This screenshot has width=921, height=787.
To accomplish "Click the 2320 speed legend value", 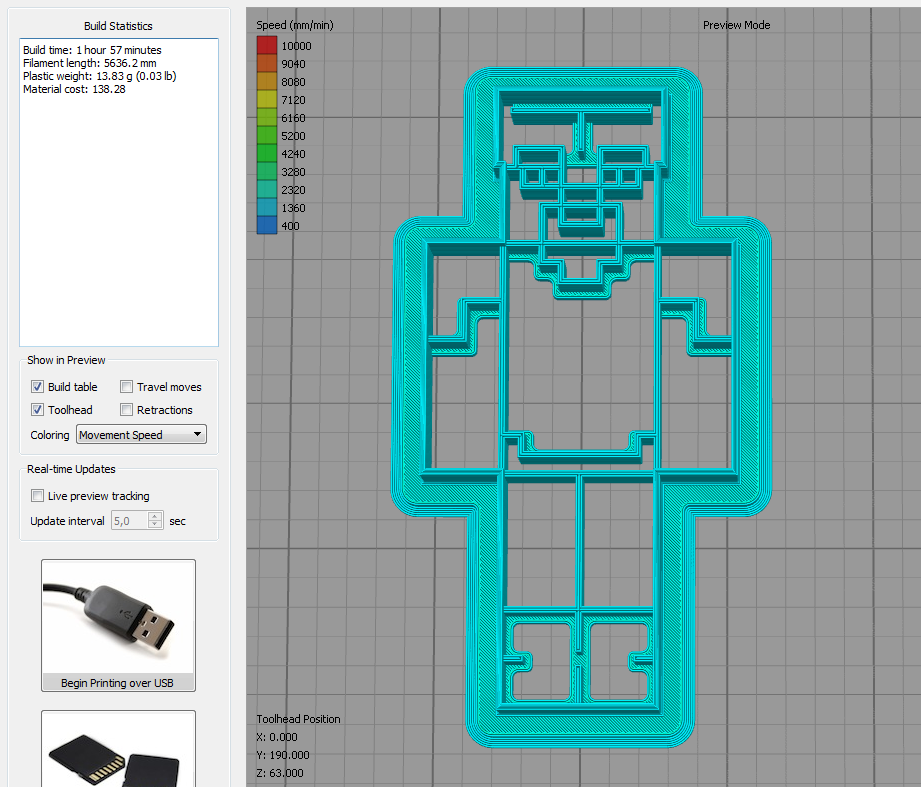I will [x=293, y=190].
